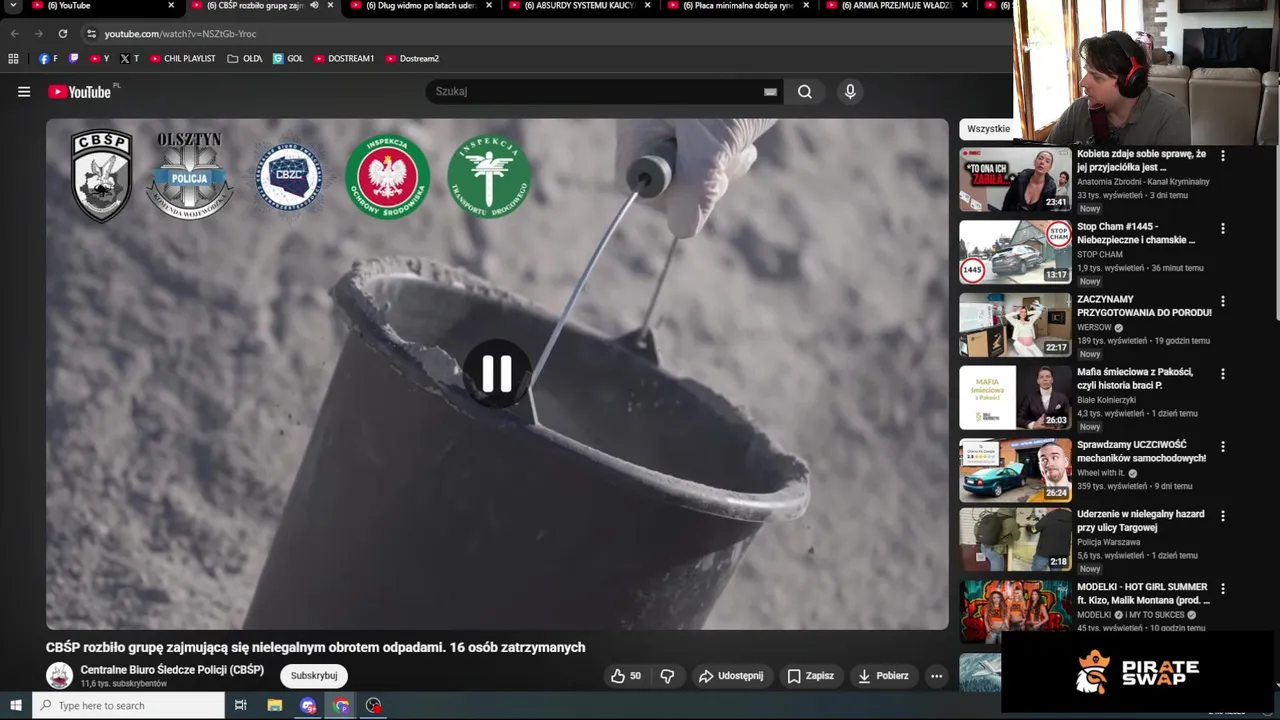Screen dimensions: 1280x720
Task: Go to YouTube home via the logo
Action: (x=80, y=92)
